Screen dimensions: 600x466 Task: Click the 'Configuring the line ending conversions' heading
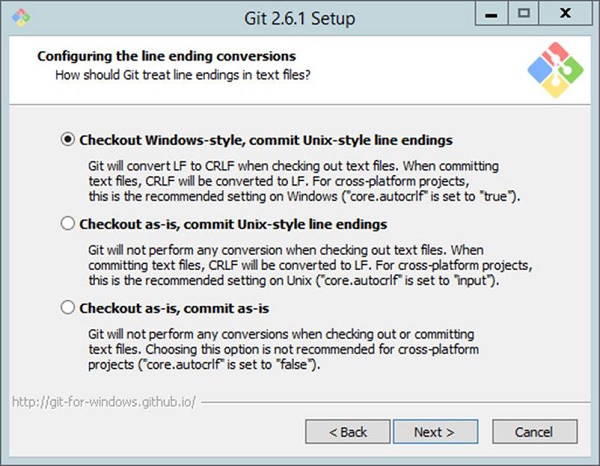(166, 56)
